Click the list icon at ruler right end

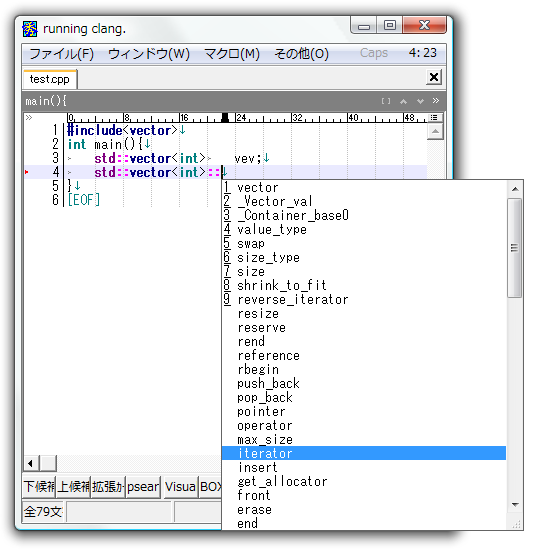pyautogui.click(x=434, y=117)
